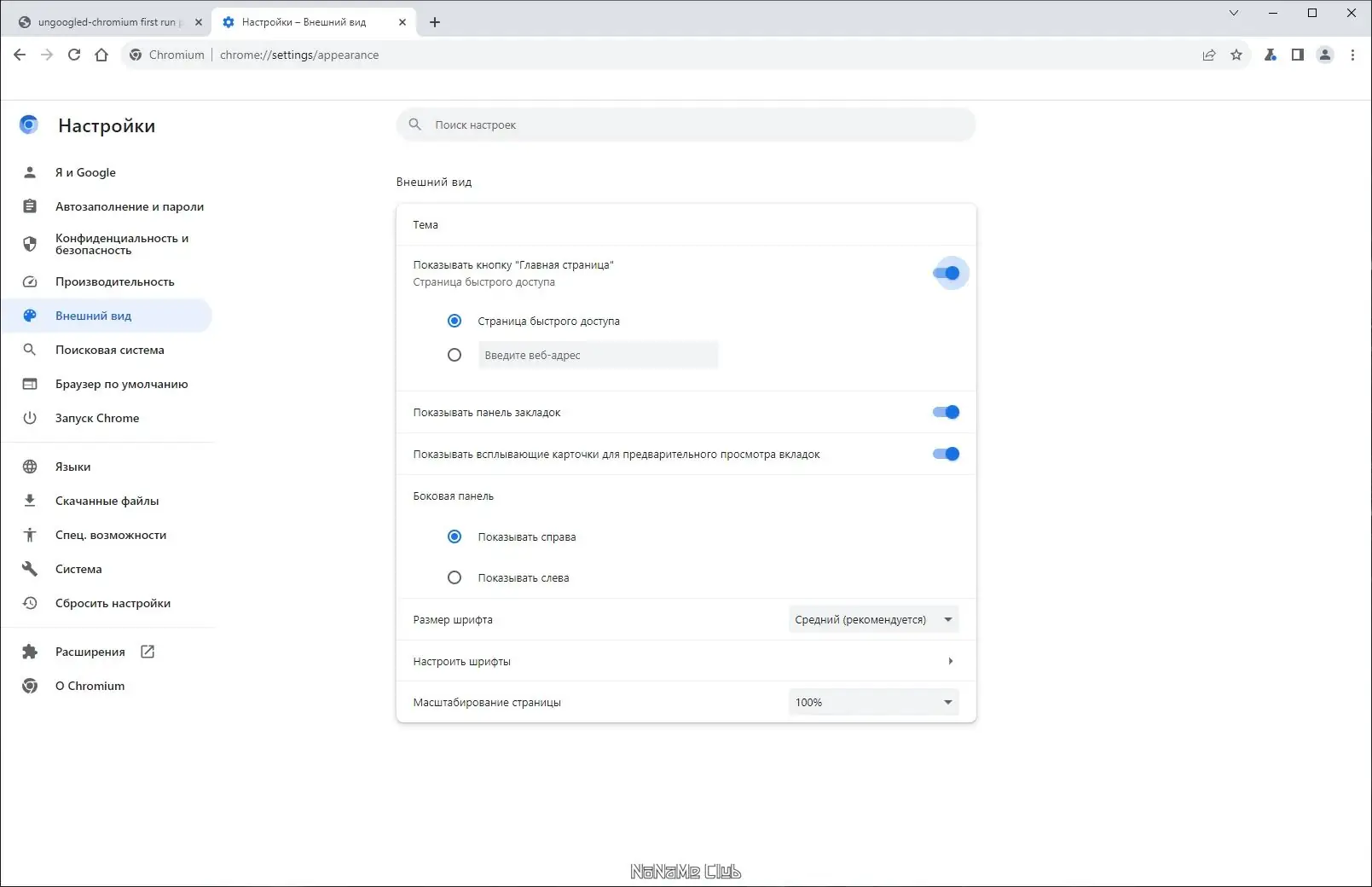The image size is (1372, 887).
Task: Disable the Показывать панель закладок toggle
Action: [946, 412]
